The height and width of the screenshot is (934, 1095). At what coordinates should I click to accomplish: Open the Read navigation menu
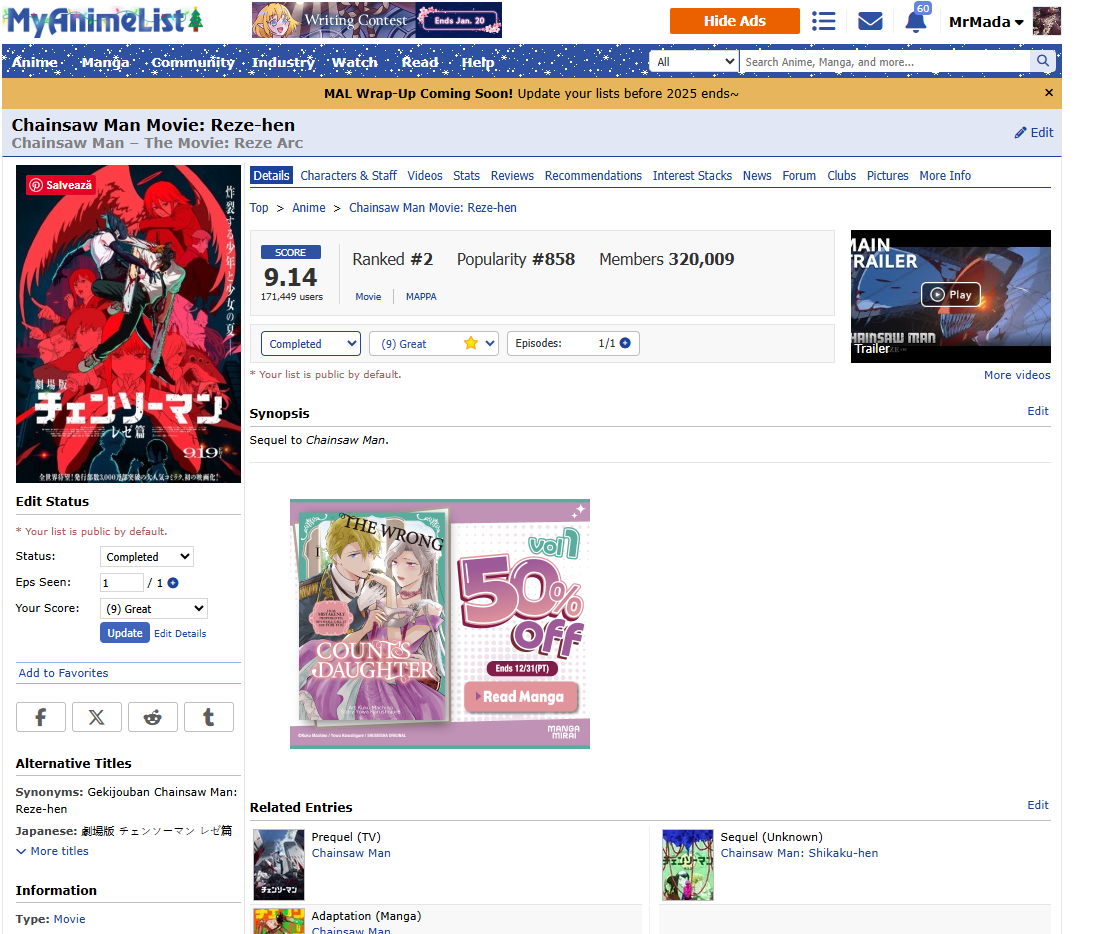pyautogui.click(x=420, y=62)
